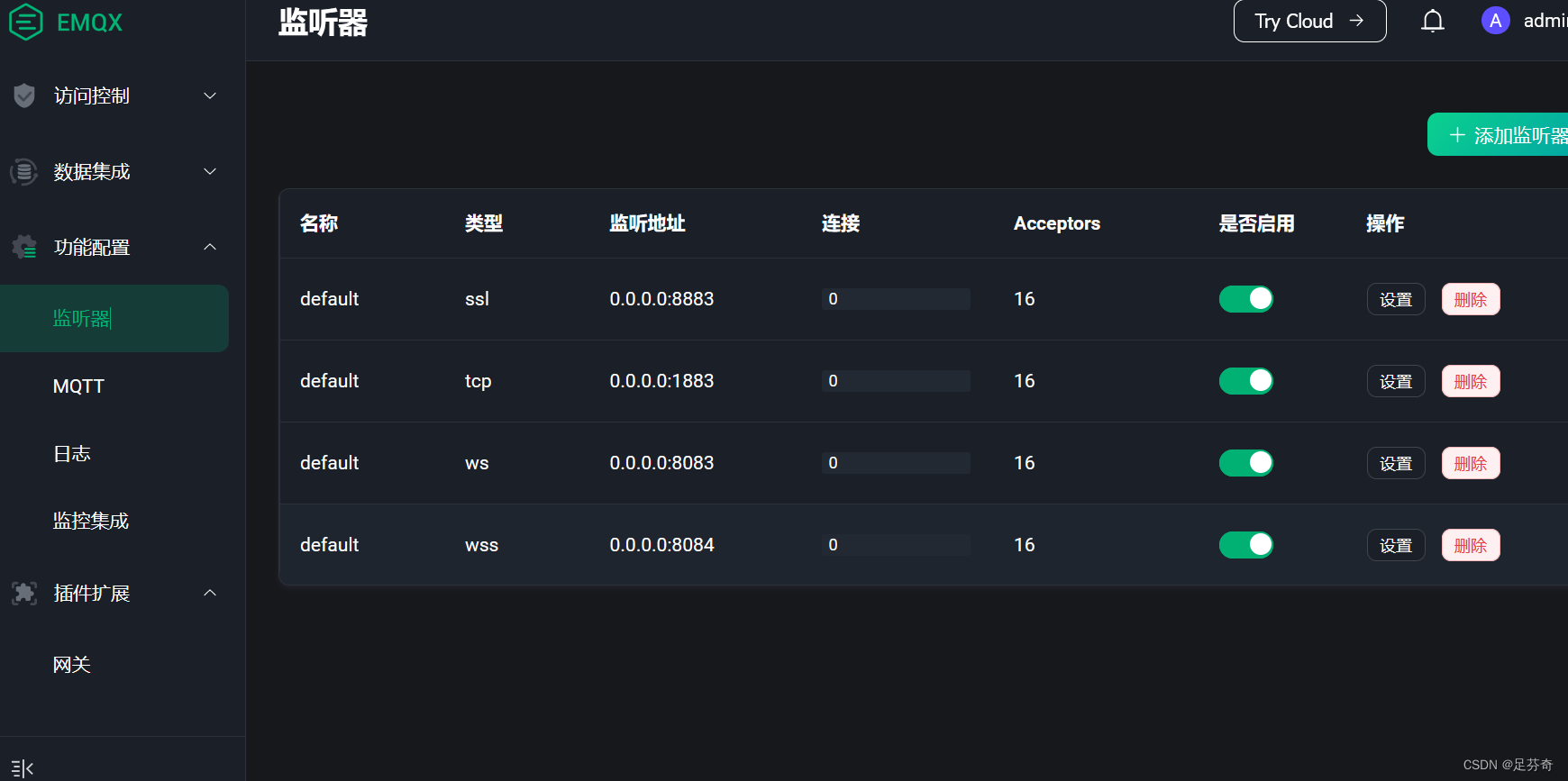Click the 名称 column header

coord(319,223)
